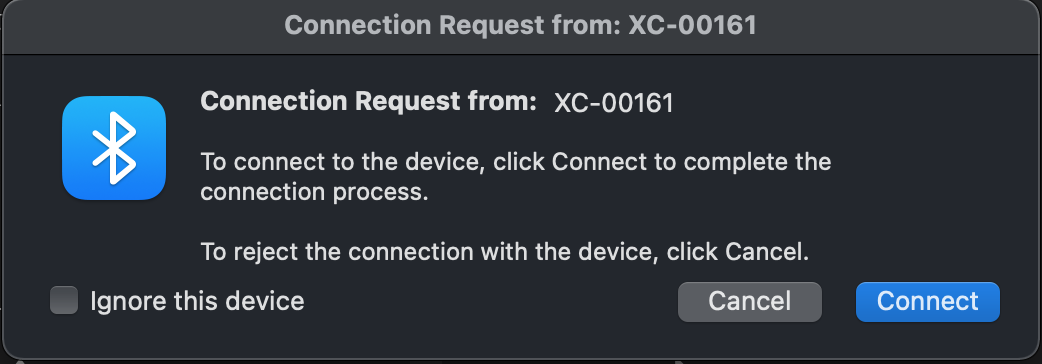Image resolution: width=1042 pixels, height=364 pixels.
Task: Click the word "Connect" in the instruction sentence
Action: tap(599, 161)
